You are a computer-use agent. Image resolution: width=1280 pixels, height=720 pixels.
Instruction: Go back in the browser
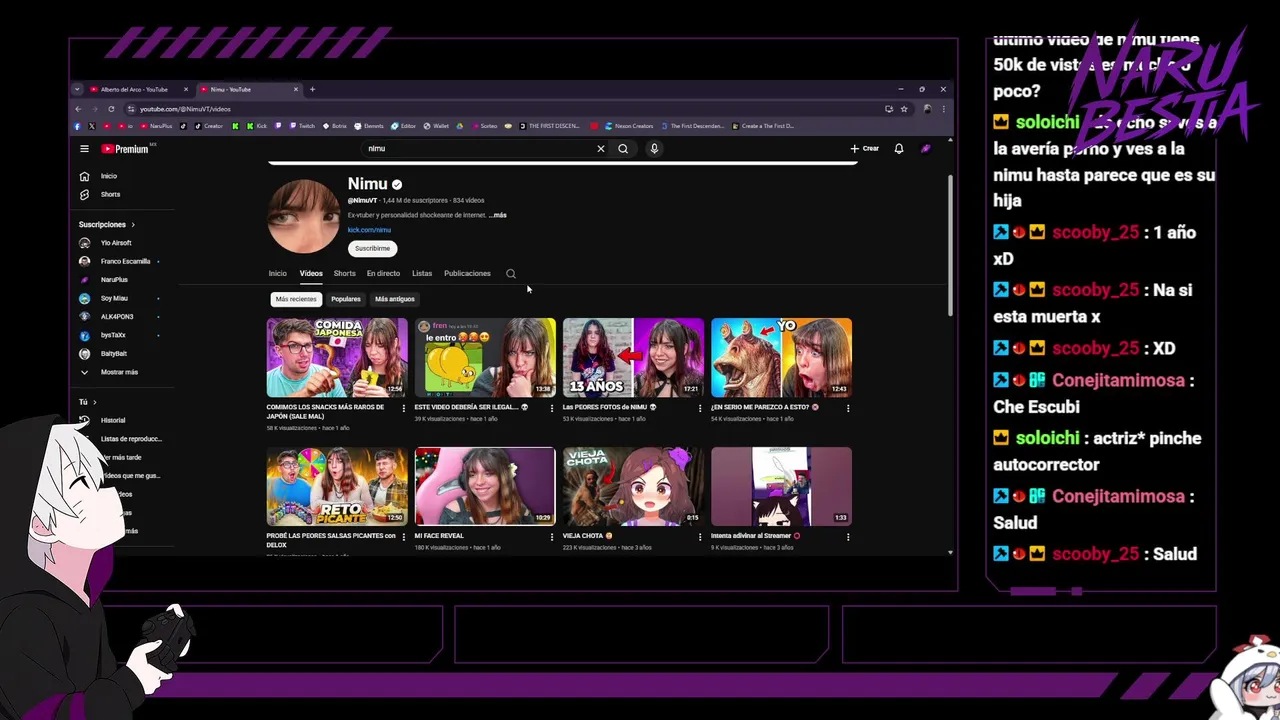(78, 109)
